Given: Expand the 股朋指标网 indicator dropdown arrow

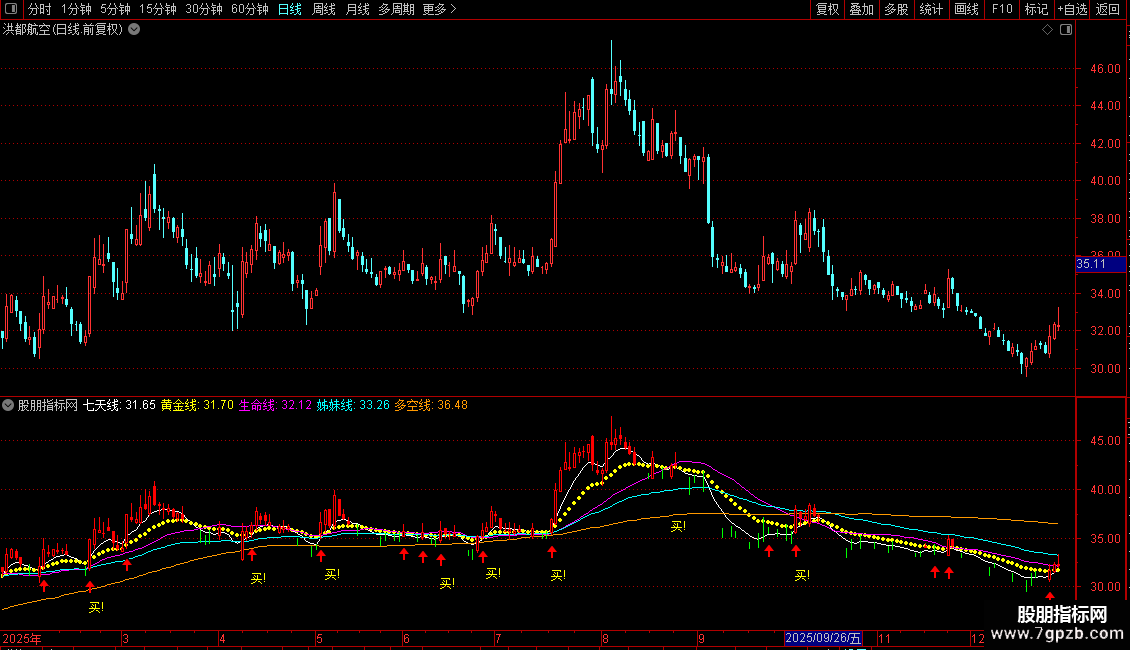Looking at the screenshot, I should [9, 406].
